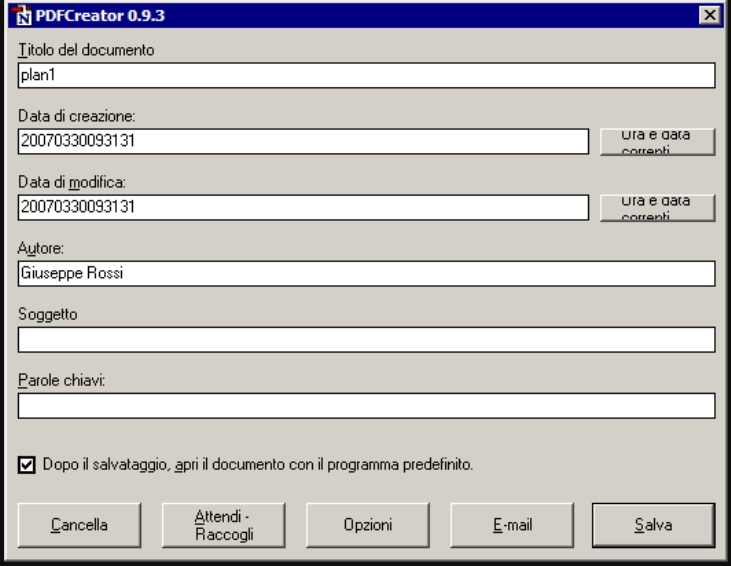
Task: Untick open document after saving checkbox
Action: [x=27, y=465]
